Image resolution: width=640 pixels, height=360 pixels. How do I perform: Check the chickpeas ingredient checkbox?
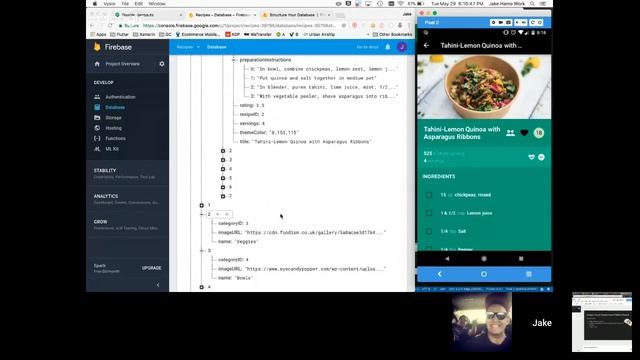click(x=429, y=195)
